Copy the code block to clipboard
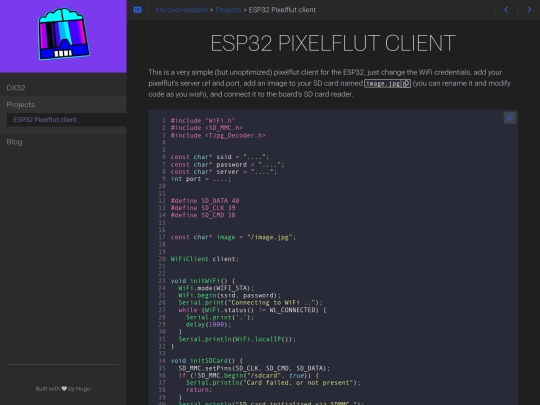The image size is (540, 405). [x=510, y=117]
